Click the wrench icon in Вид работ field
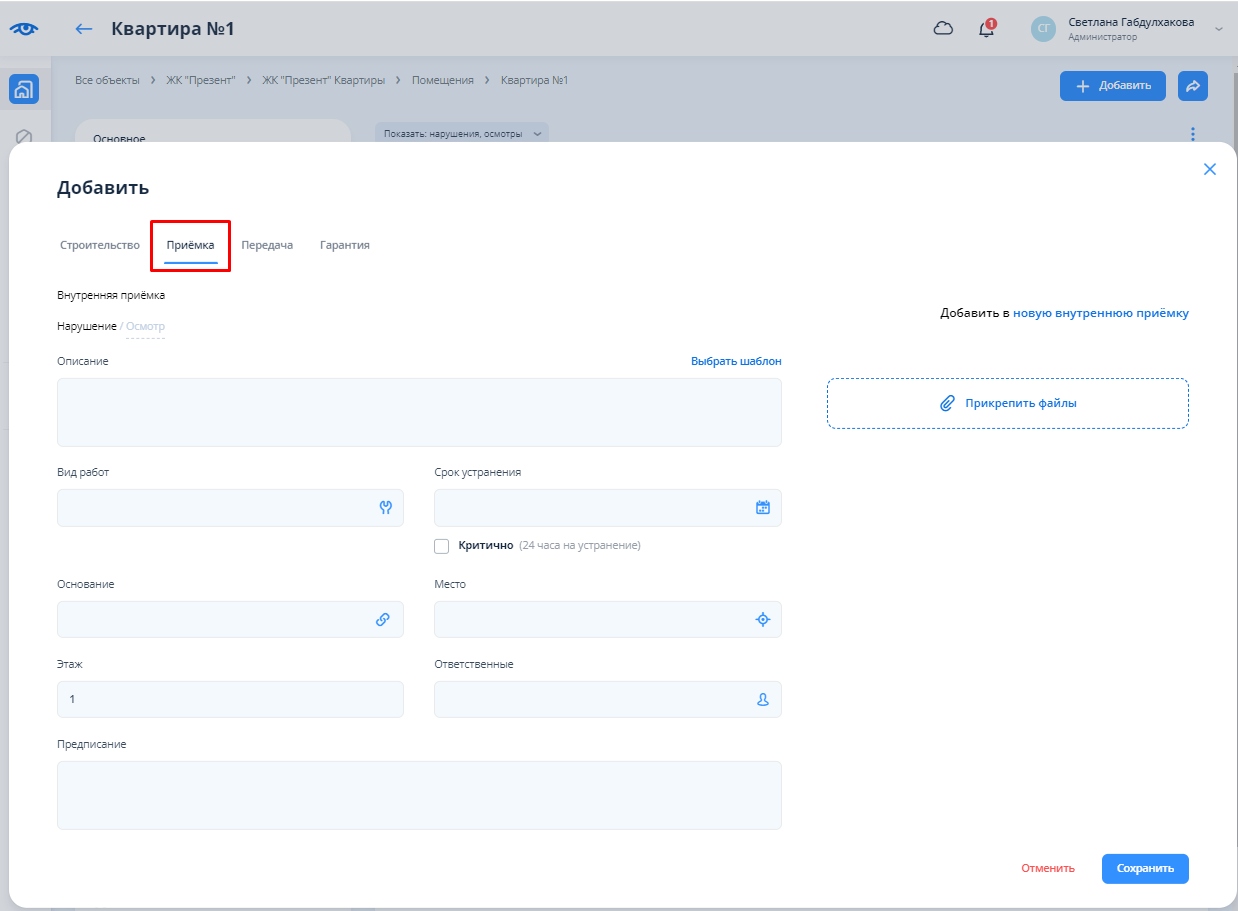1238x911 pixels. point(386,508)
